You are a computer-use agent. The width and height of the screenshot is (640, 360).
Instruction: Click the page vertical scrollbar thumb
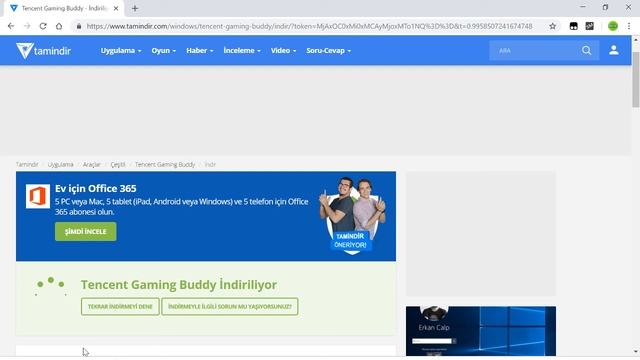pyautogui.click(x=636, y=80)
